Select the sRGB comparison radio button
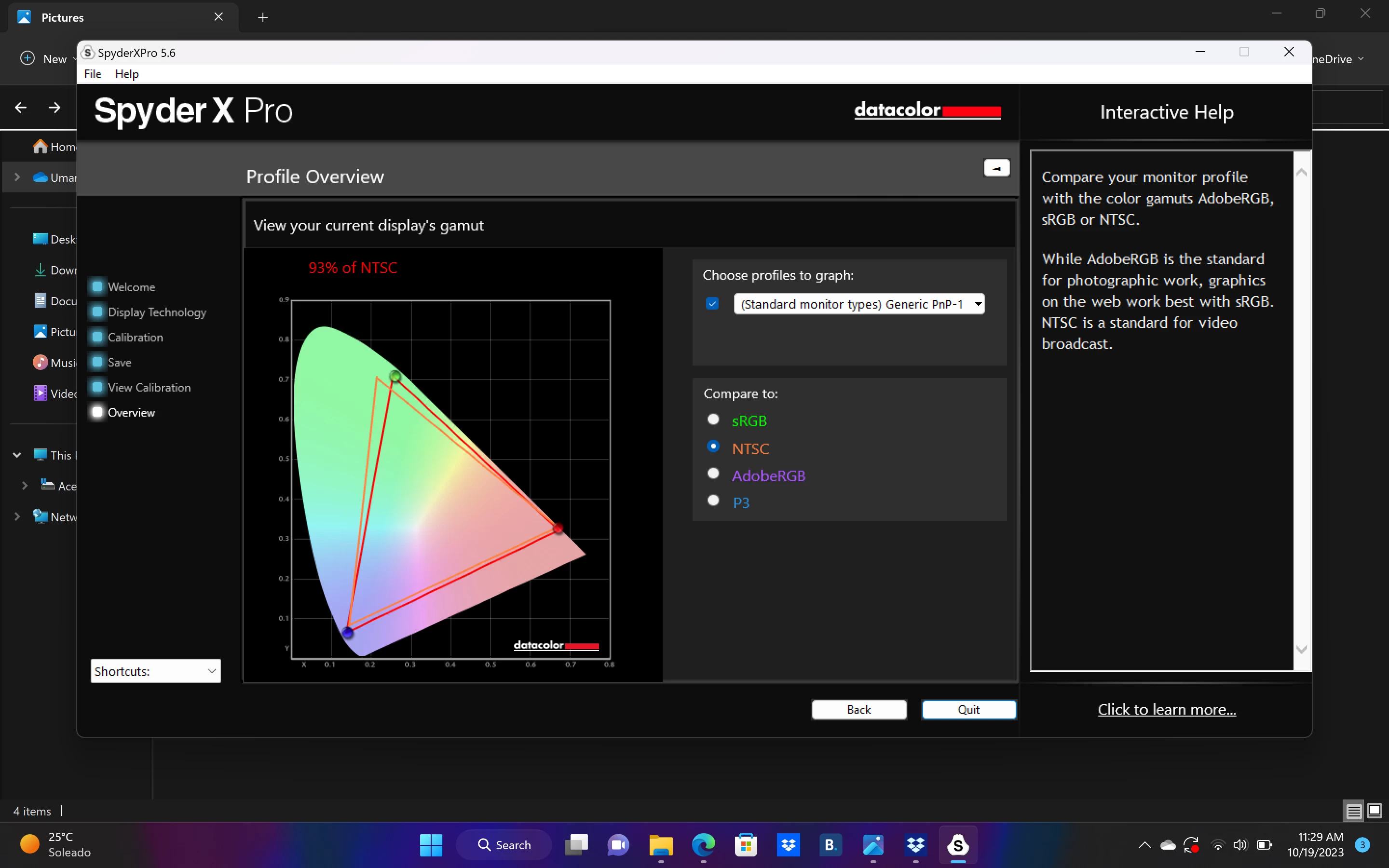This screenshot has height=868, width=1389. pos(713,420)
